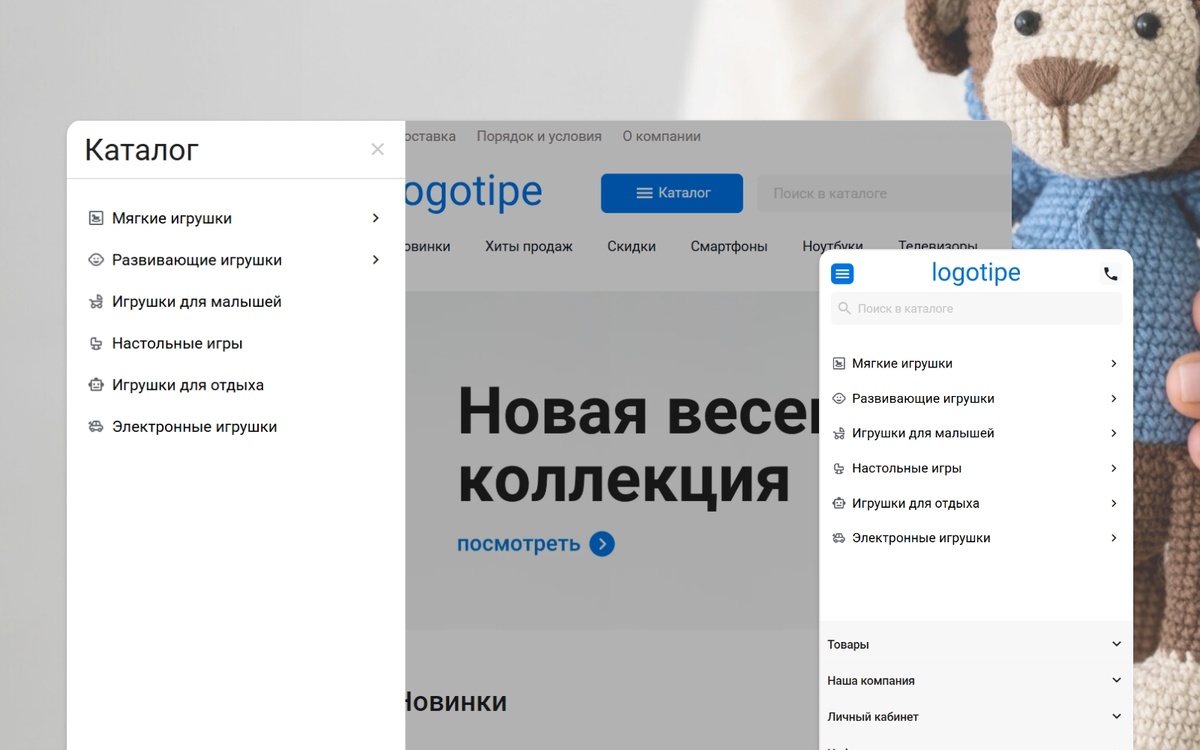Open Игрушки для отдыха in Каталог panel

pyautogui.click(x=188, y=385)
